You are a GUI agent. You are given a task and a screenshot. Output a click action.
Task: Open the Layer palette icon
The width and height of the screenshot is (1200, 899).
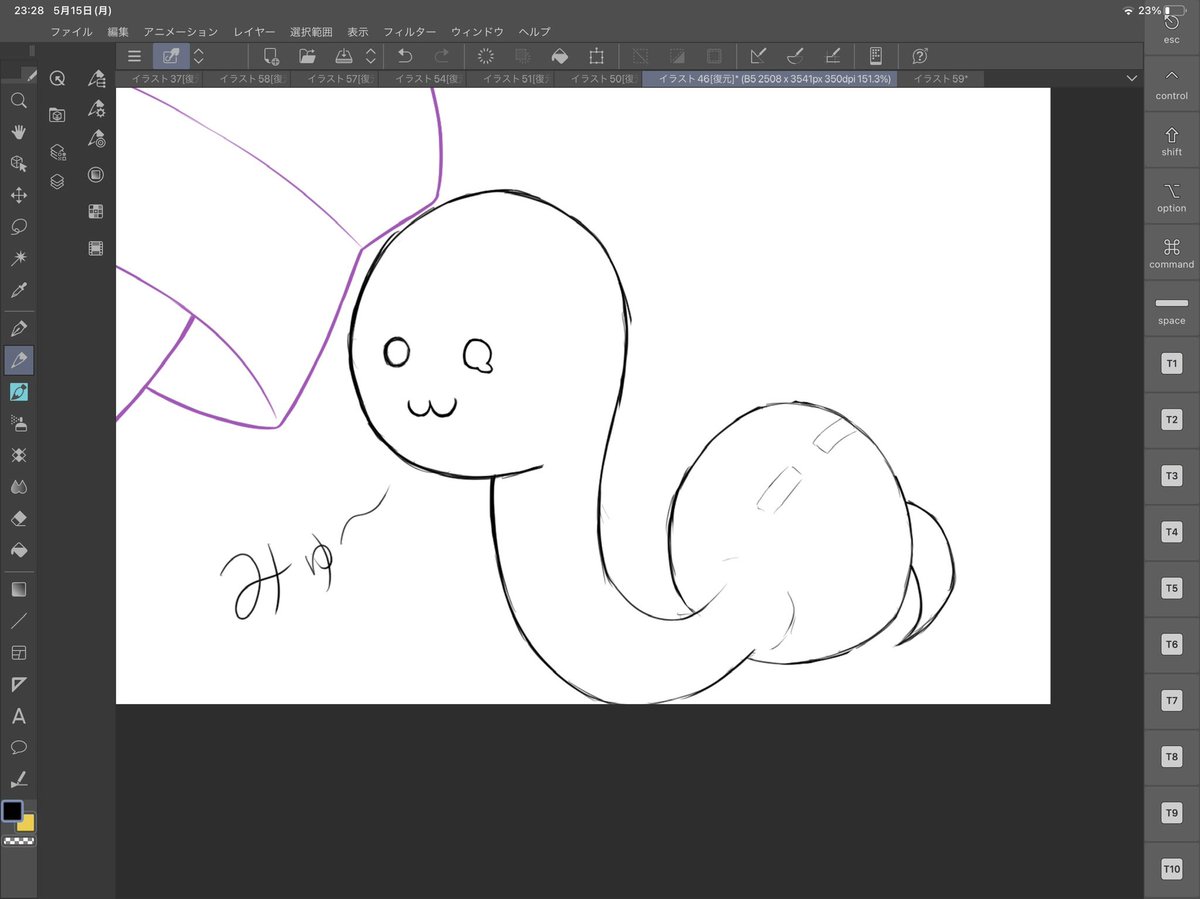coord(57,182)
